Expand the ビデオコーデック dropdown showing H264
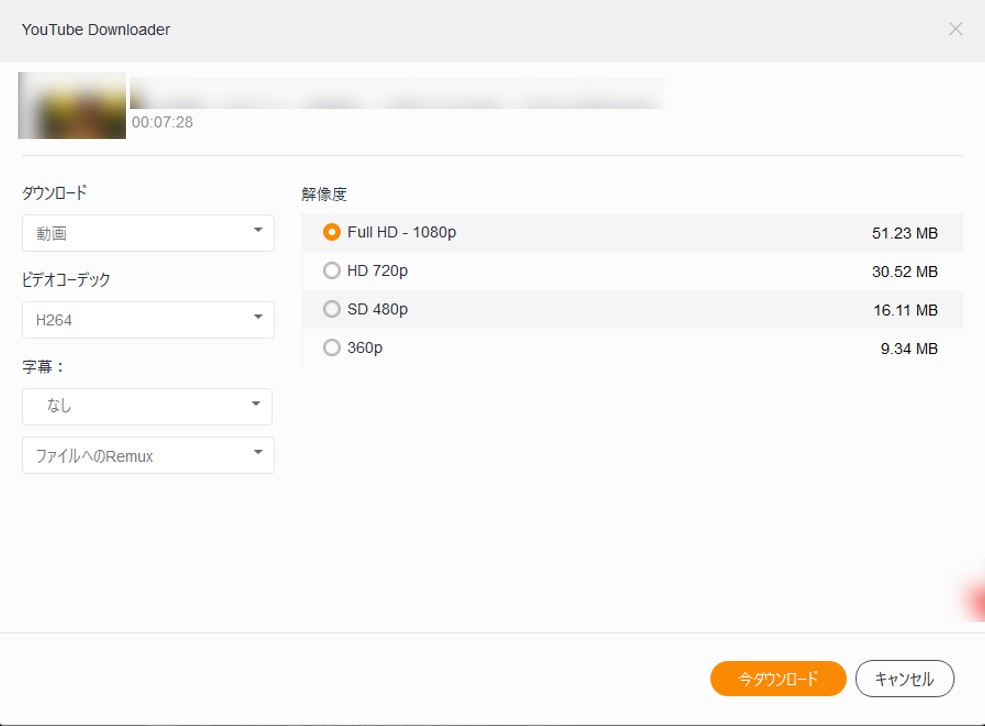The height and width of the screenshot is (726, 985). [147, 320]
